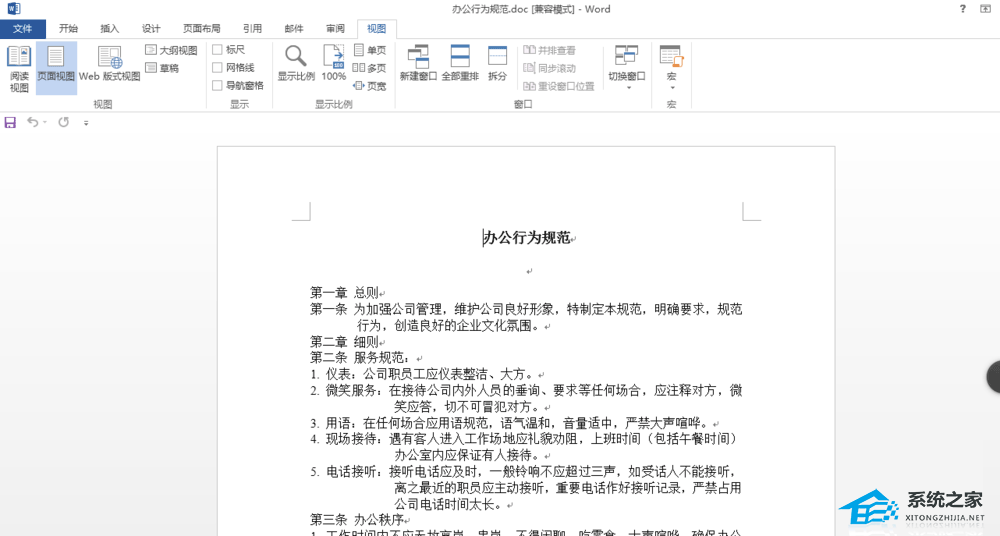Select the View tab (视图)
The width and height of the screenshot is (1000, 536).
click(376, 29)
